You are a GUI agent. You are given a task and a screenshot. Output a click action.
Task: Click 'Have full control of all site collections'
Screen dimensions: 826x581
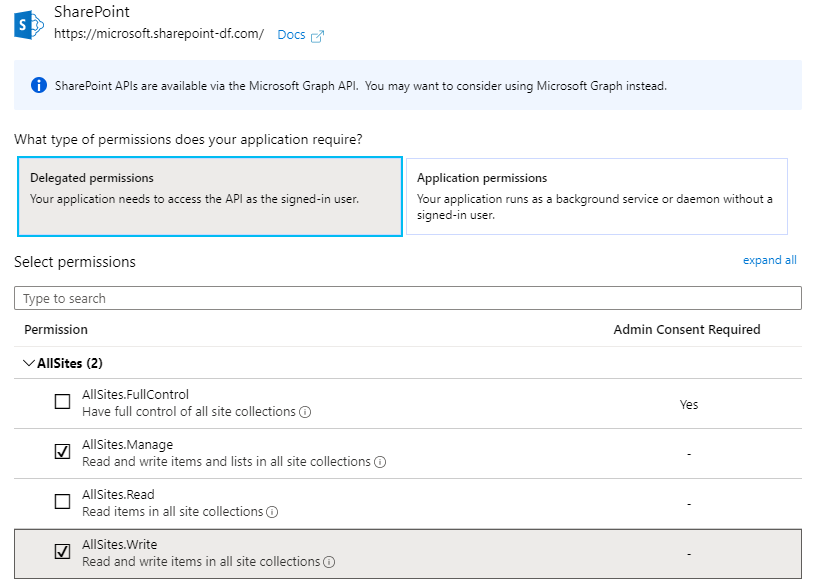point(189,412)
